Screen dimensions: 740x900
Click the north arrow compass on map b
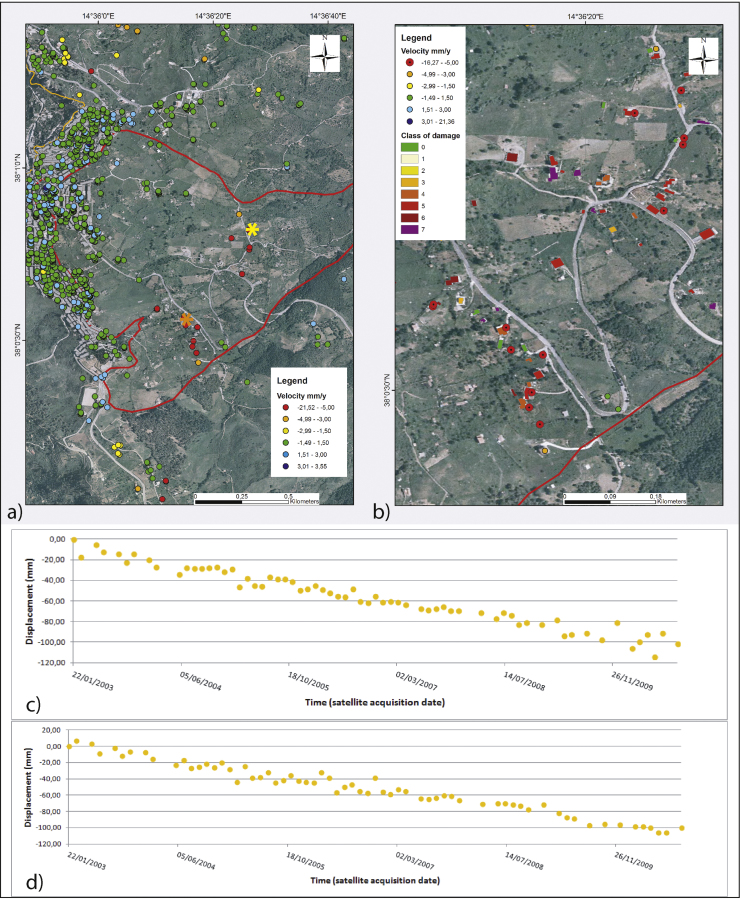[x=703, y=56]
